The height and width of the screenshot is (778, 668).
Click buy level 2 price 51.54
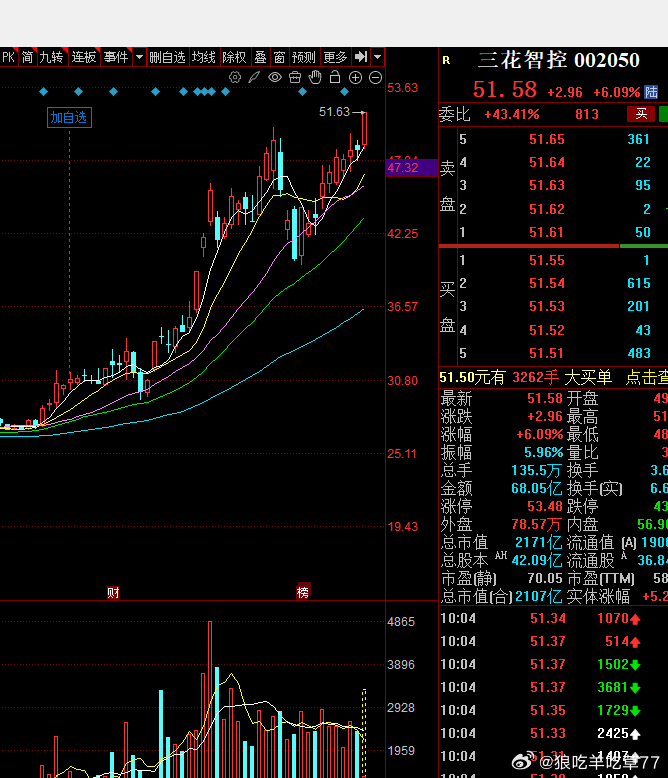pos(547,283)
